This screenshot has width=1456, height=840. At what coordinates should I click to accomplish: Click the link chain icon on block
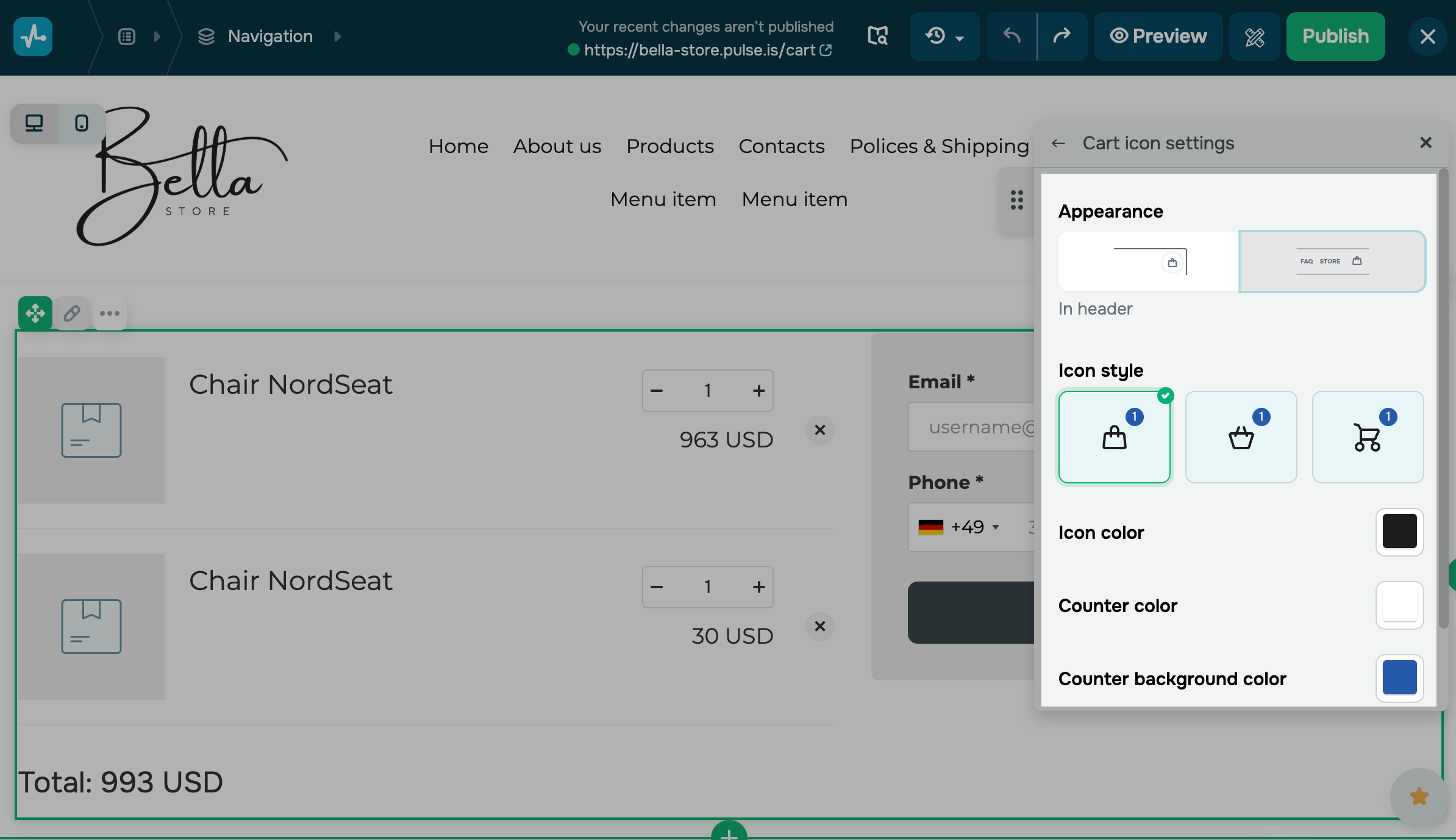[72, 313]
